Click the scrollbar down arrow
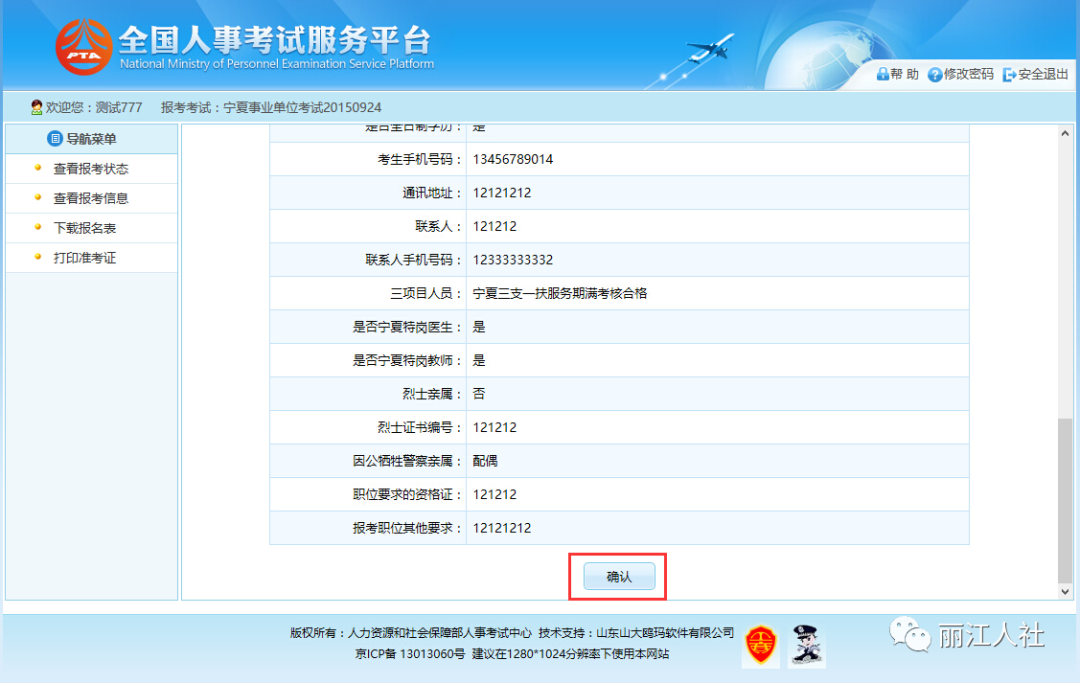 1065,591
